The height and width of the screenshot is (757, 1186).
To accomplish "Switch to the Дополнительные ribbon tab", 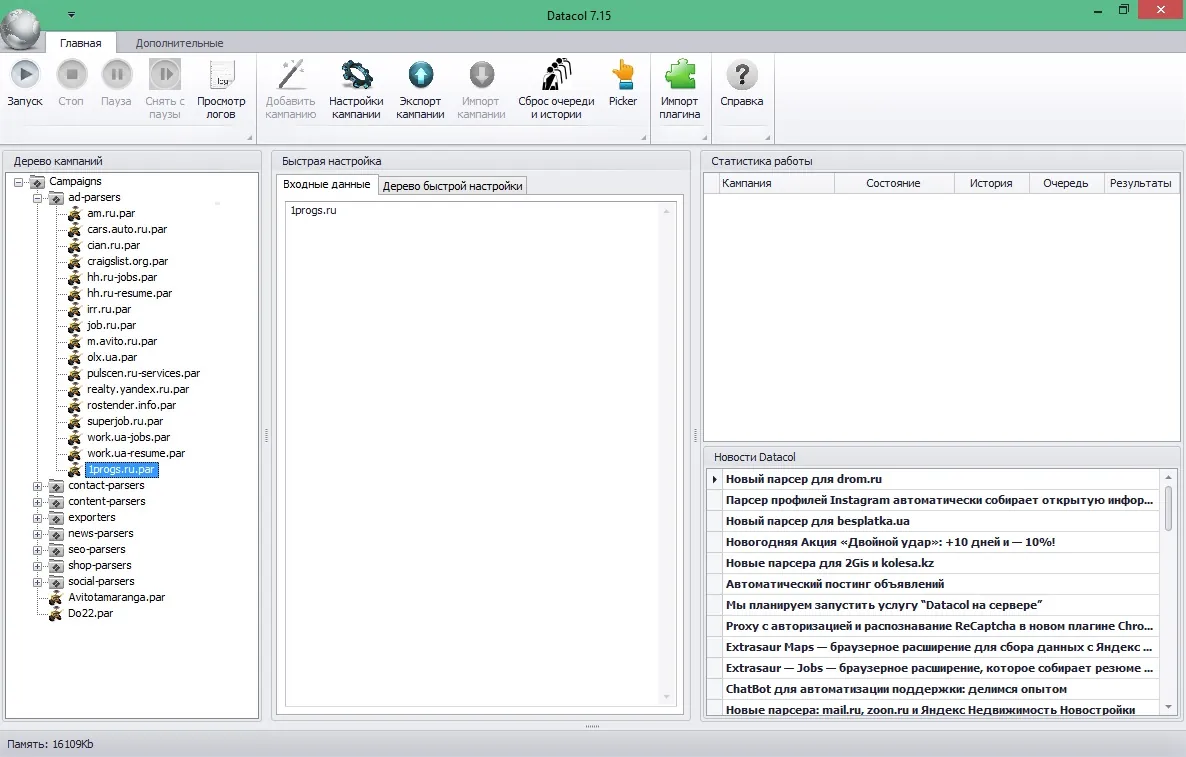I will (x=179, y=43).
